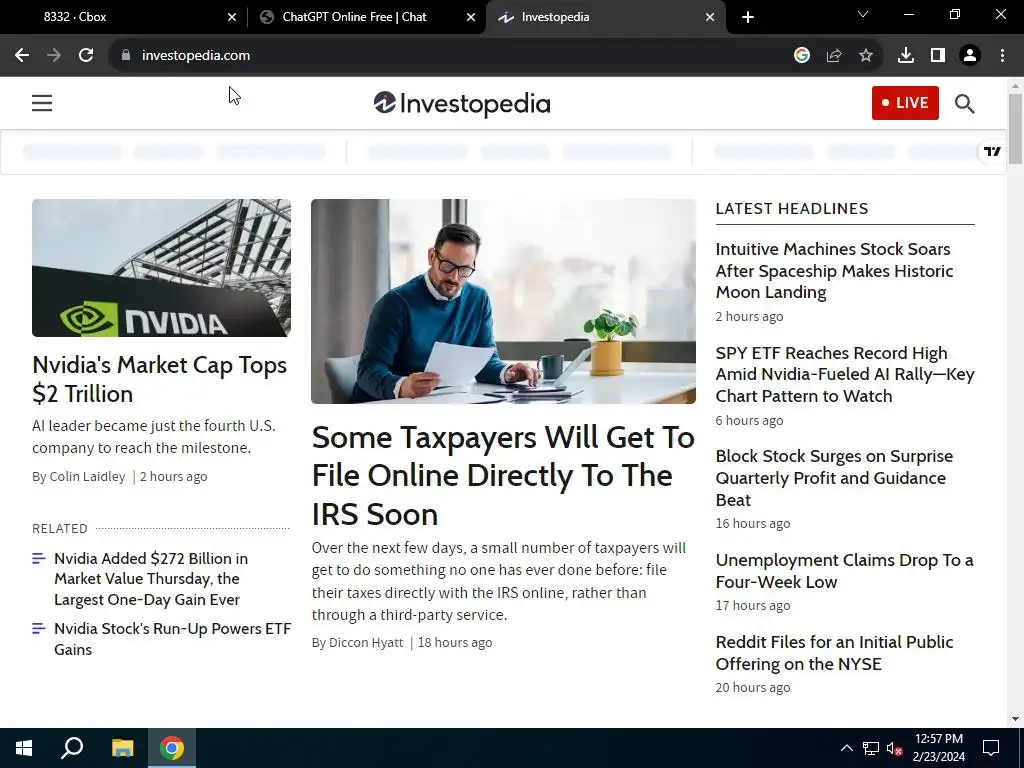Open the Windows notification center
1024x768 pixels.
pos(991,748)
